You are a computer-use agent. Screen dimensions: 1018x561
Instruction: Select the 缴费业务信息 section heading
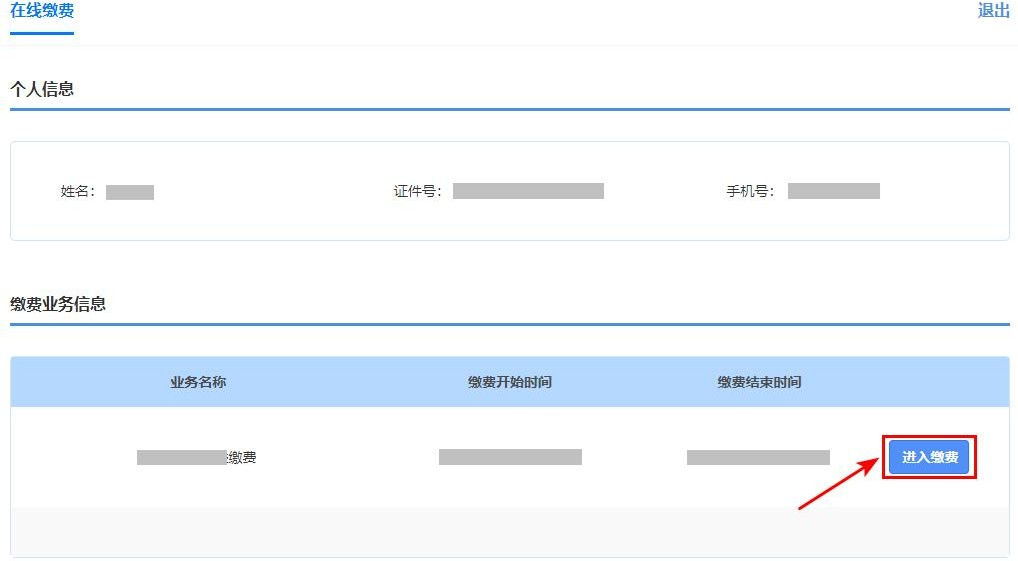(x=58, y=304)
